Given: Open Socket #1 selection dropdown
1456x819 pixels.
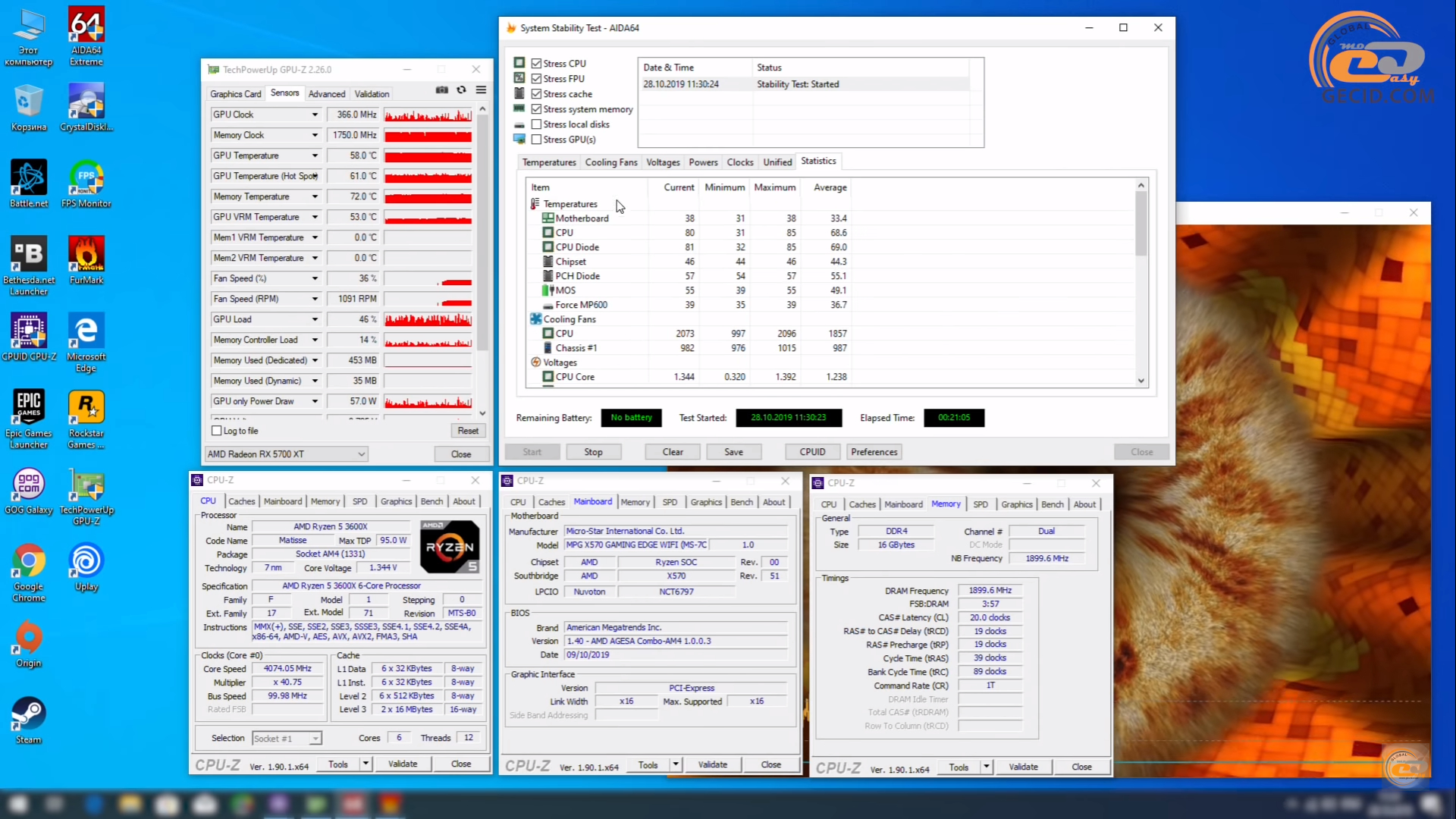Looking at the screenshot, I should coord(287,738).
